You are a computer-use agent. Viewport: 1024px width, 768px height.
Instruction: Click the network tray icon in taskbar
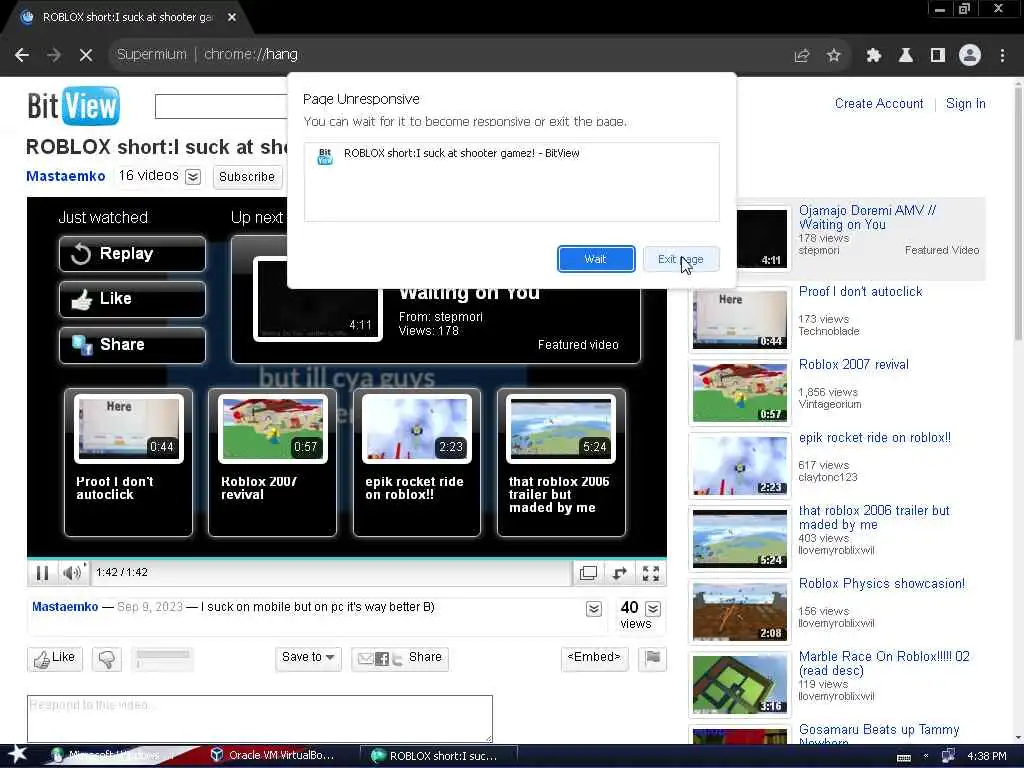pos(948,756)
